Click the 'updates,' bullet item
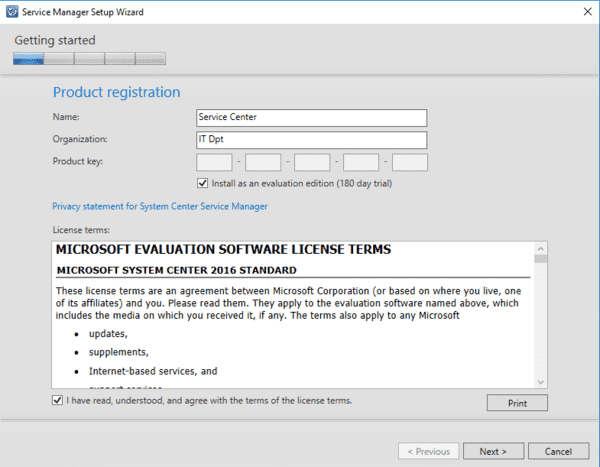This screenshot has height=467, width=600. (108, 334)
